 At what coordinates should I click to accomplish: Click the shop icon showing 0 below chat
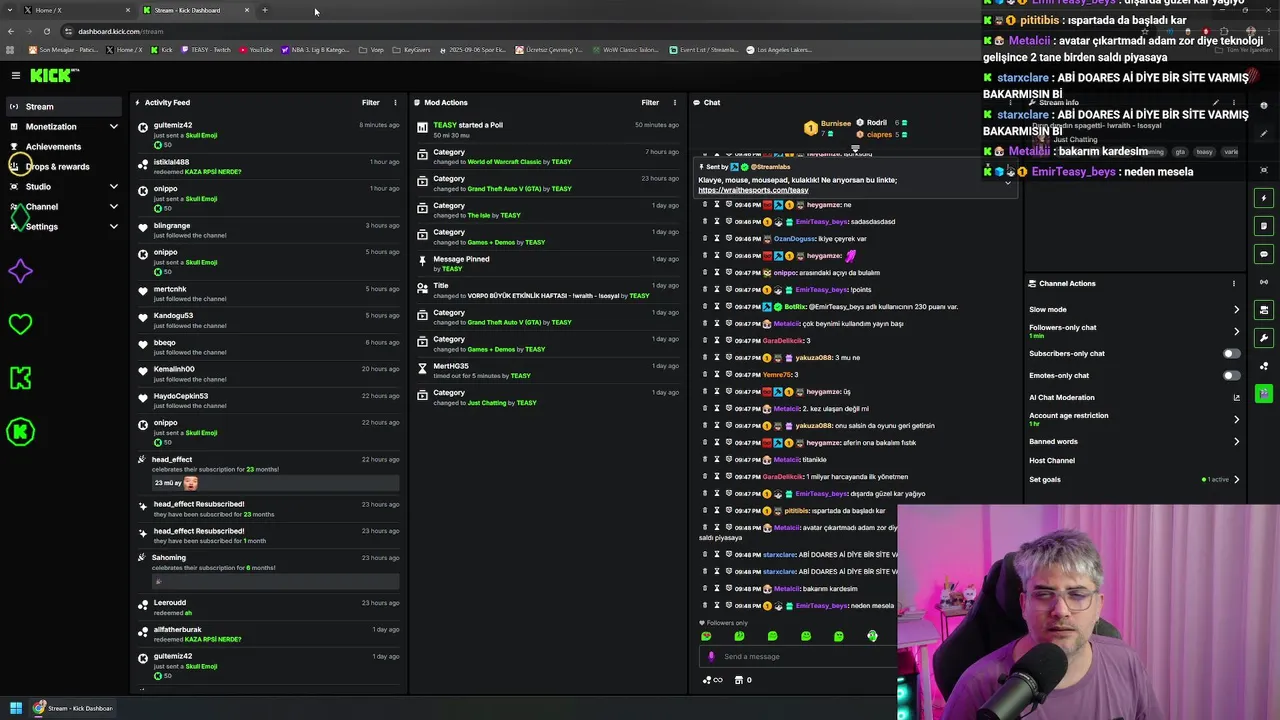pyautogui.click(x=743, y=680)
